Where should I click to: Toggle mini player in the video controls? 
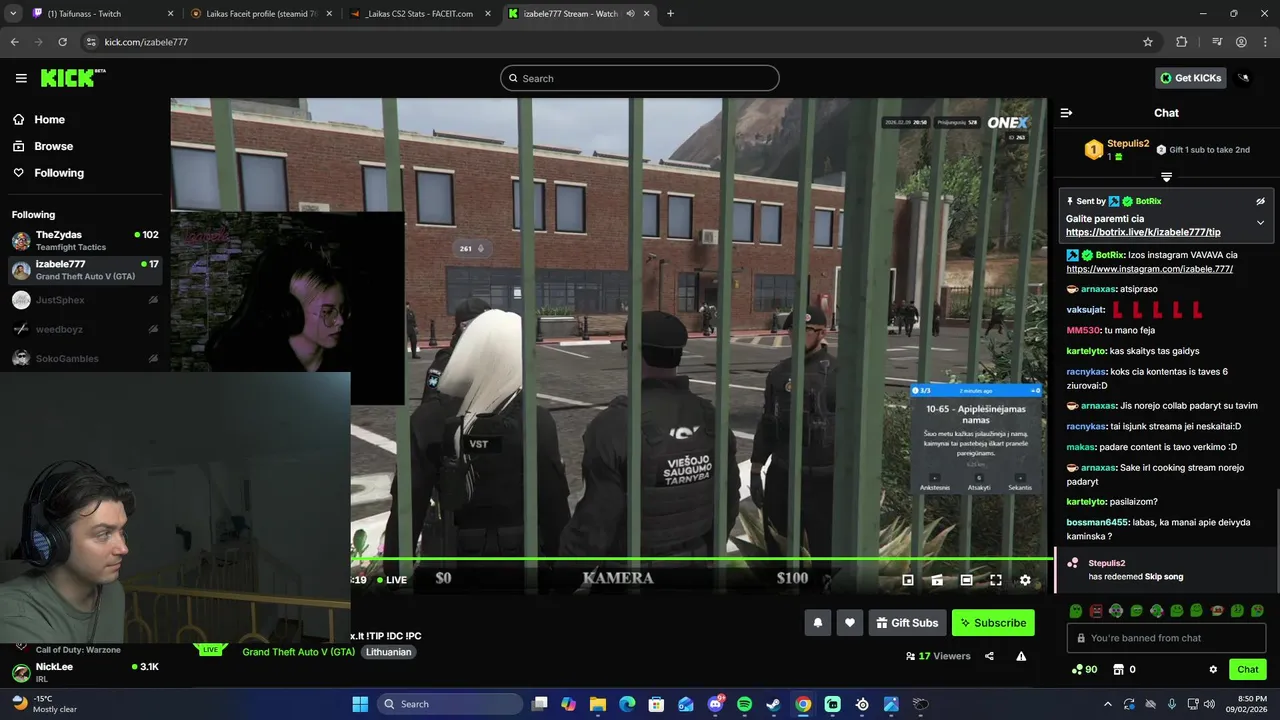[x=908, y=579]
